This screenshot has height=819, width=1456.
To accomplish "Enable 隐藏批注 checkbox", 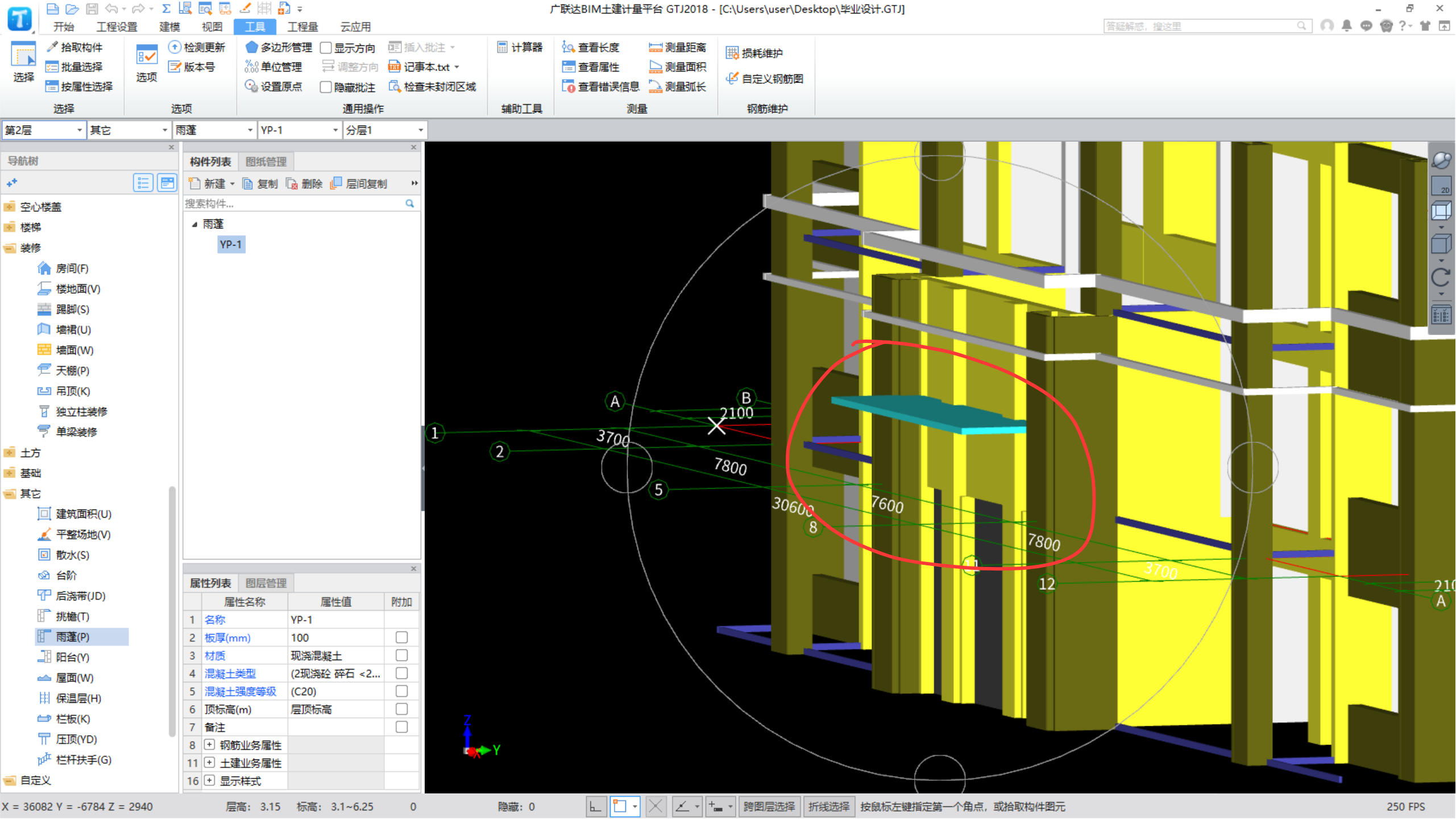I will point(326,87).
